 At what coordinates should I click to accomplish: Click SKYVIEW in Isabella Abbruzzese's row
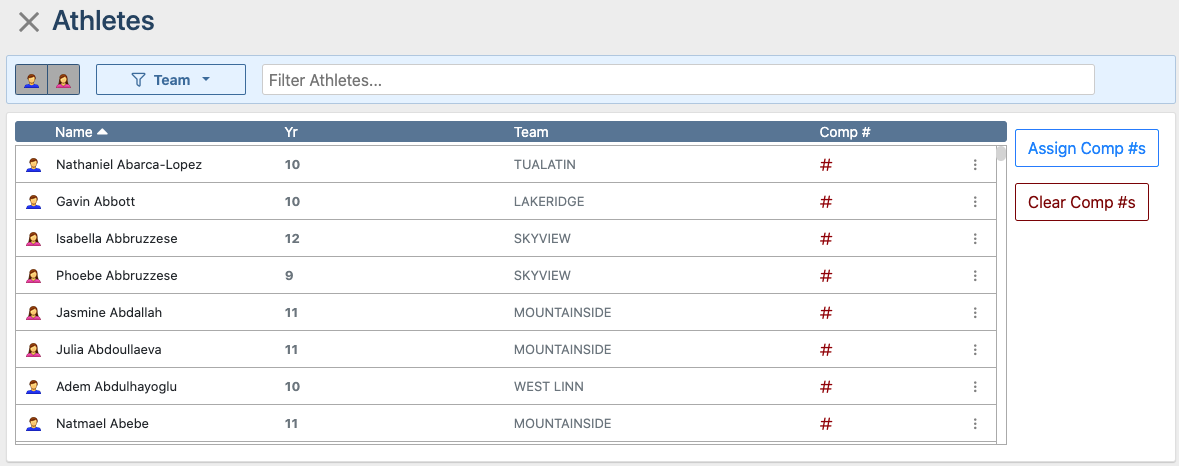coord(542,239)
